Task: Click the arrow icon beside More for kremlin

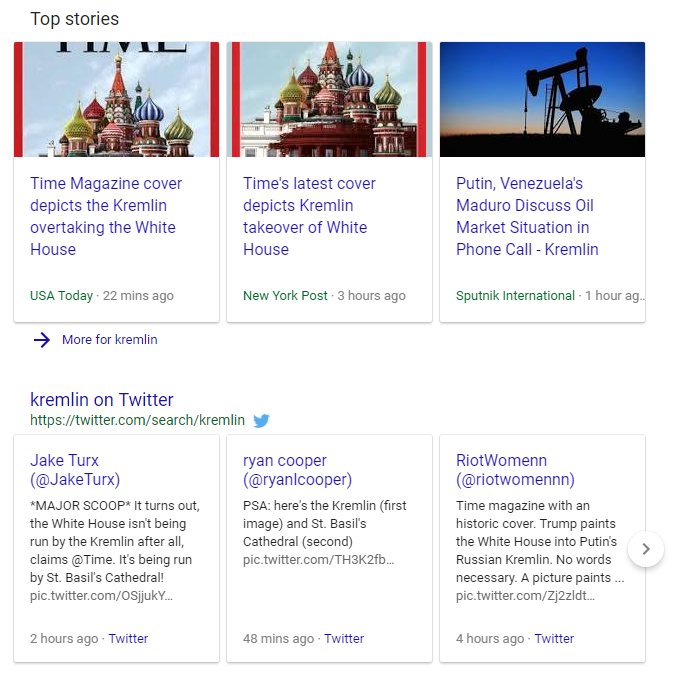Action: [x=42, y=340]
